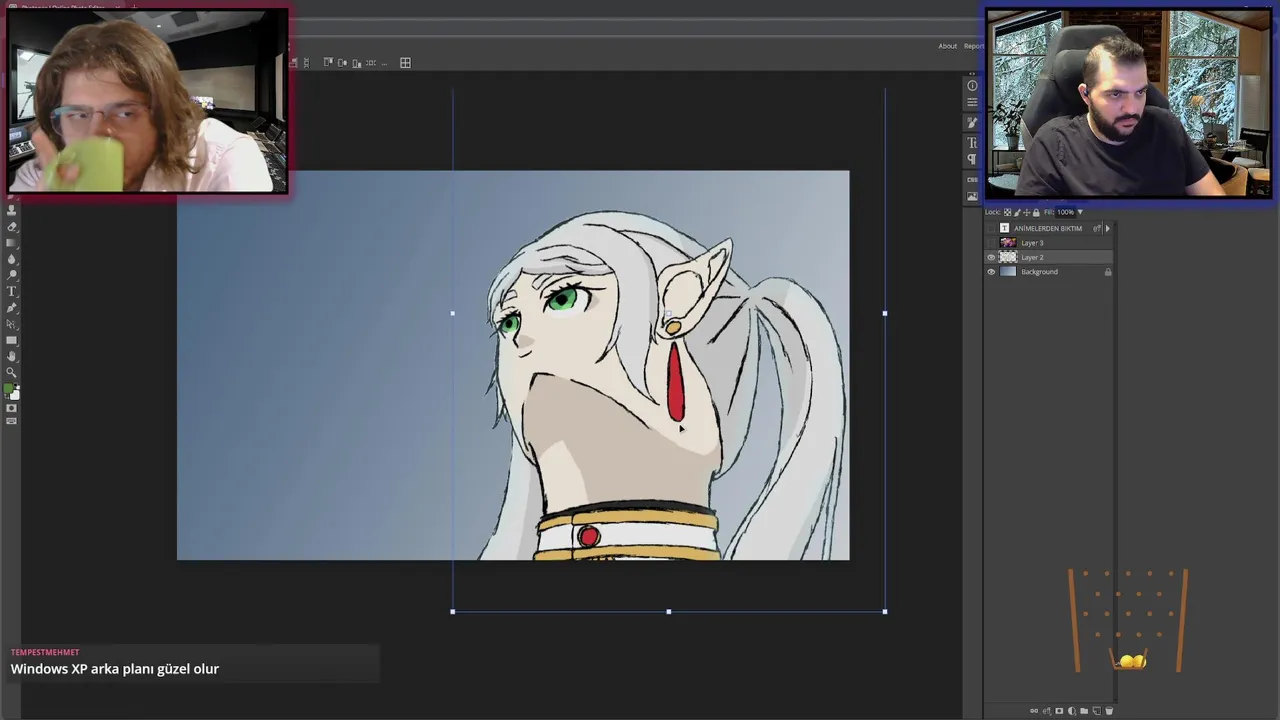Click the white background color swatch
This screenshot has height=720, width=1280.
tap(15, 395)
